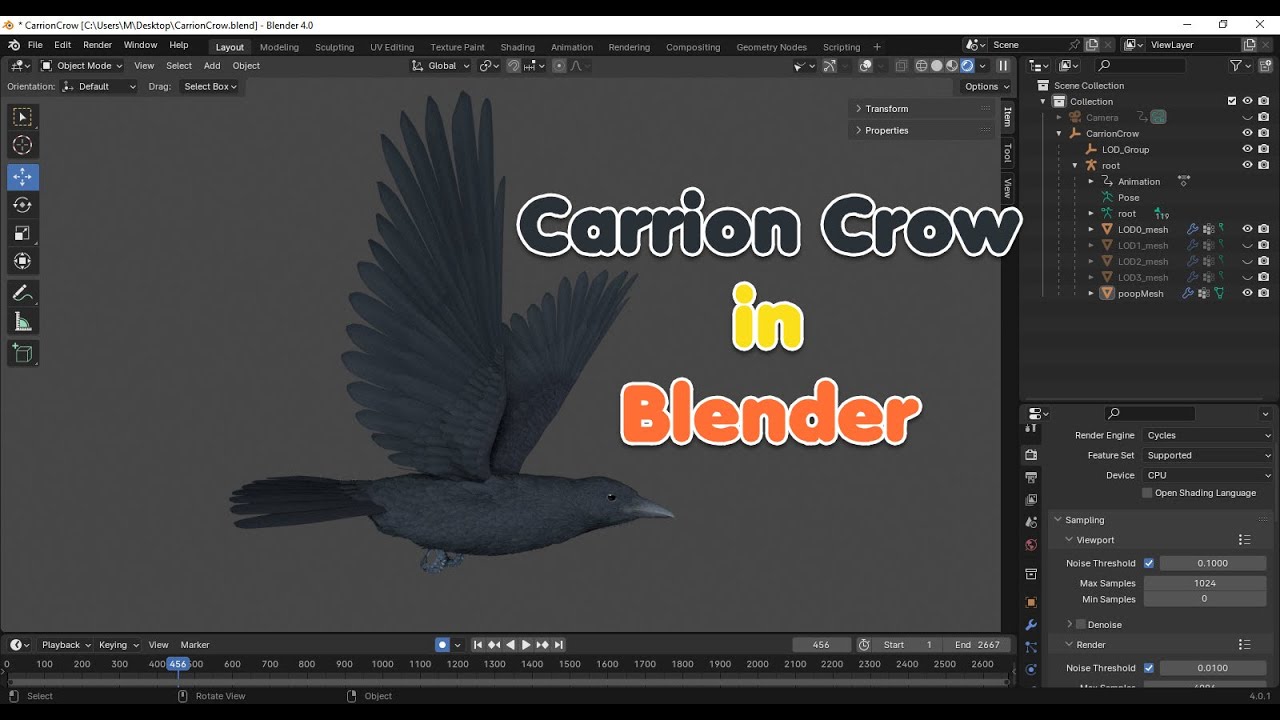Image resolution: width=1280 pixels, height=720 pixels.
Task: Open the World properties tab
Action: point(1031,545)
